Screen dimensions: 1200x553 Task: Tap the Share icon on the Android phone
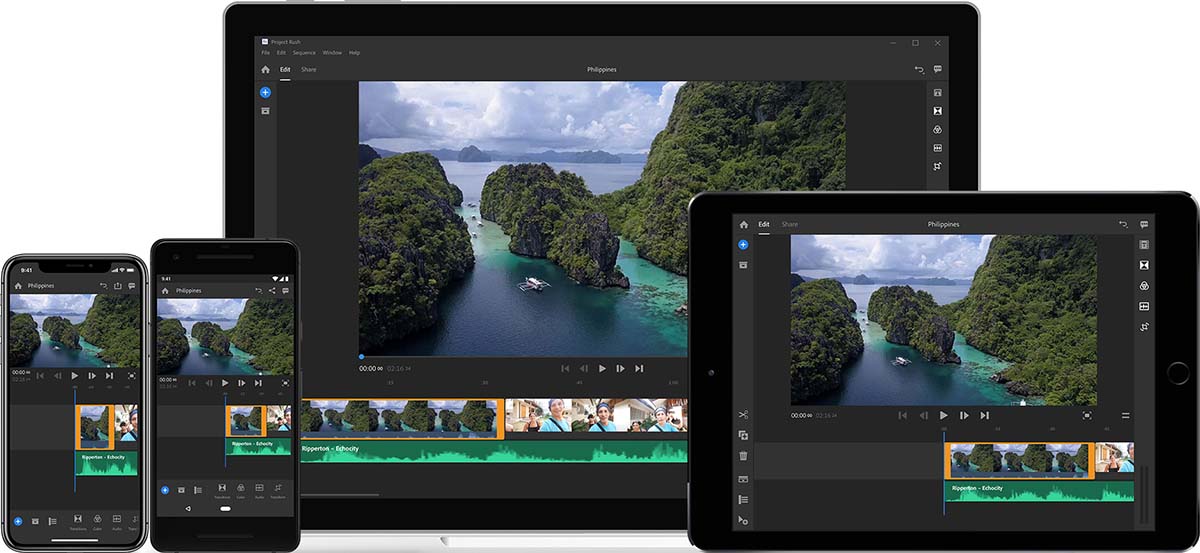pos(272,290)
